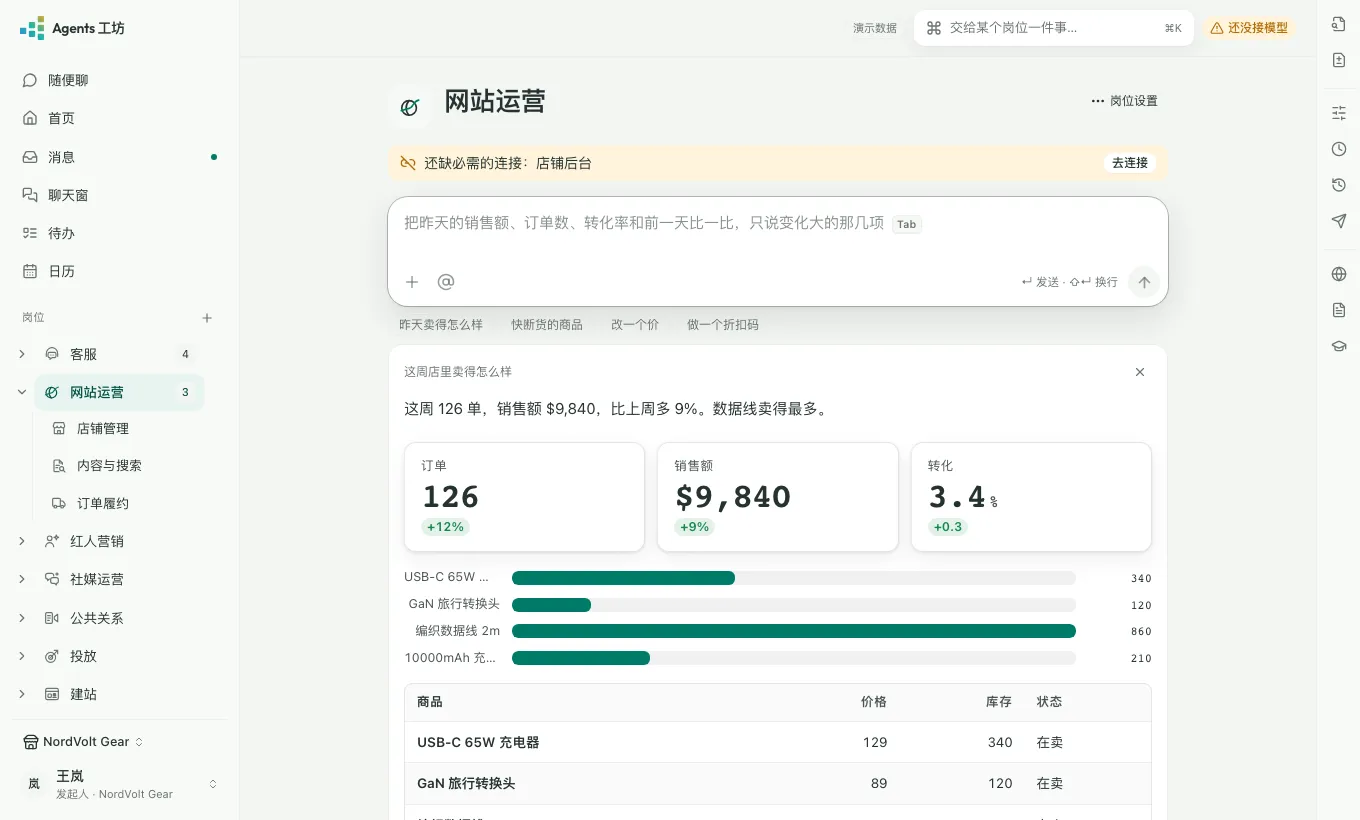This screenshot has height=820, width=1360.
Task: Open 聊天窗 in the sidebar
Action: pyautogui.click(x=120, y=195)
